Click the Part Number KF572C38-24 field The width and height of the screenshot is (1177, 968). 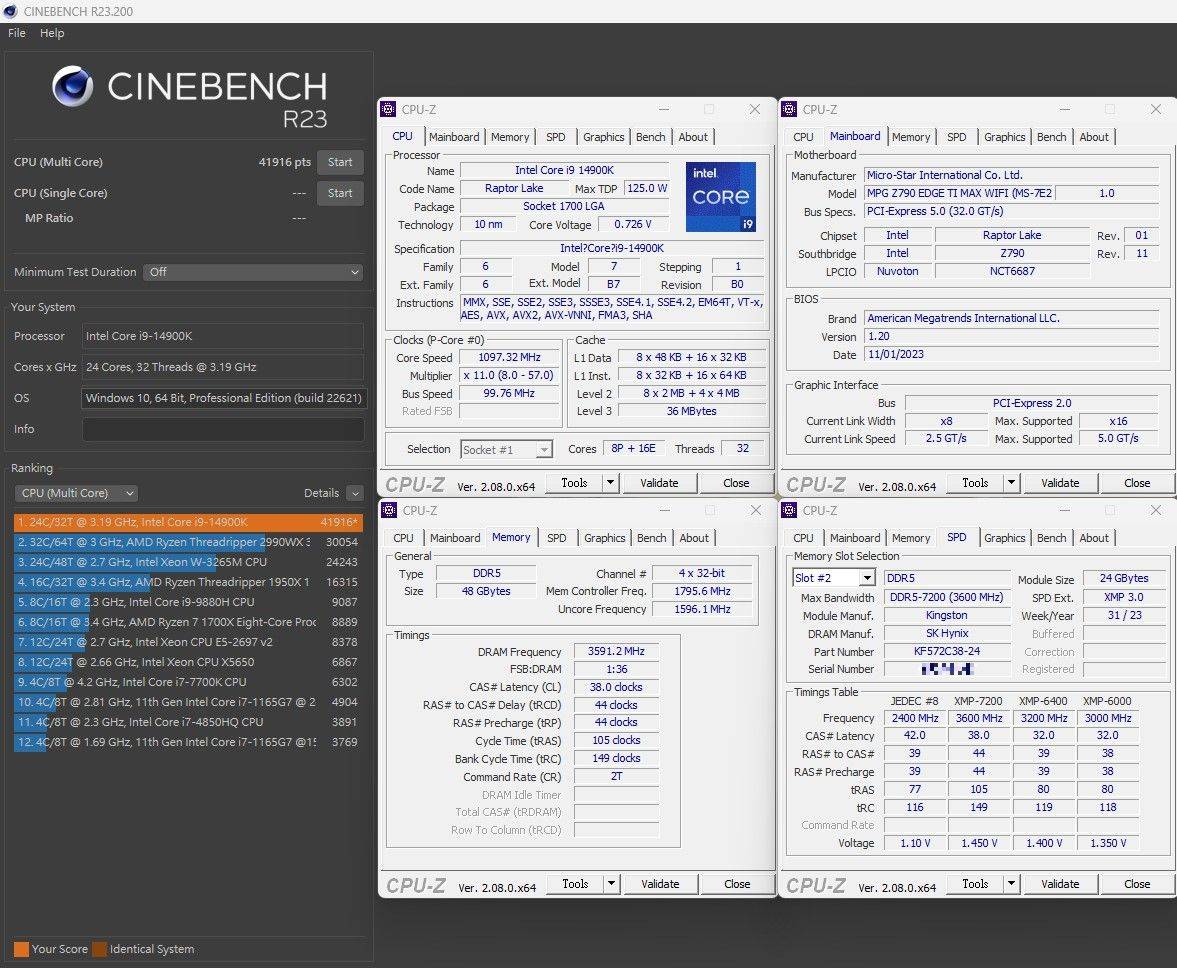pos(947,651)
